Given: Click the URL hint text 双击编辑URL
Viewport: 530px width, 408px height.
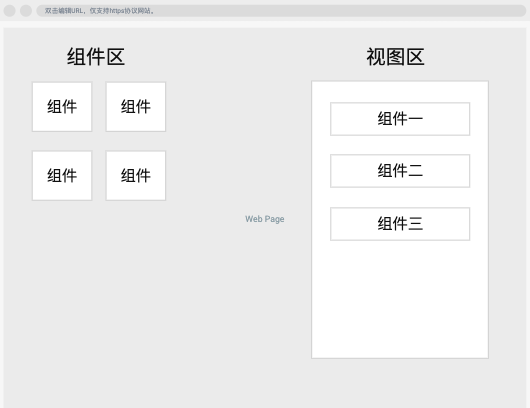Looking at the screenshot, I should (64, 11).
